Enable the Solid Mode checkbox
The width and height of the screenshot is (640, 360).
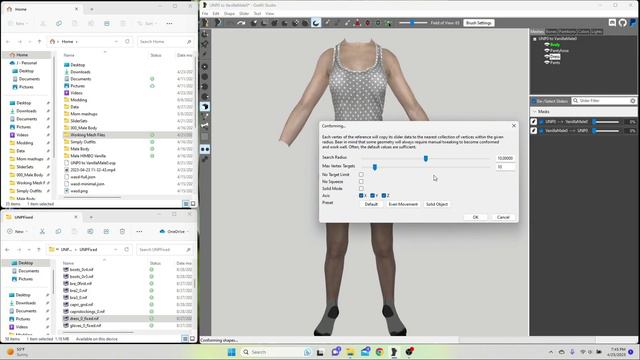(x=361, y=188)
